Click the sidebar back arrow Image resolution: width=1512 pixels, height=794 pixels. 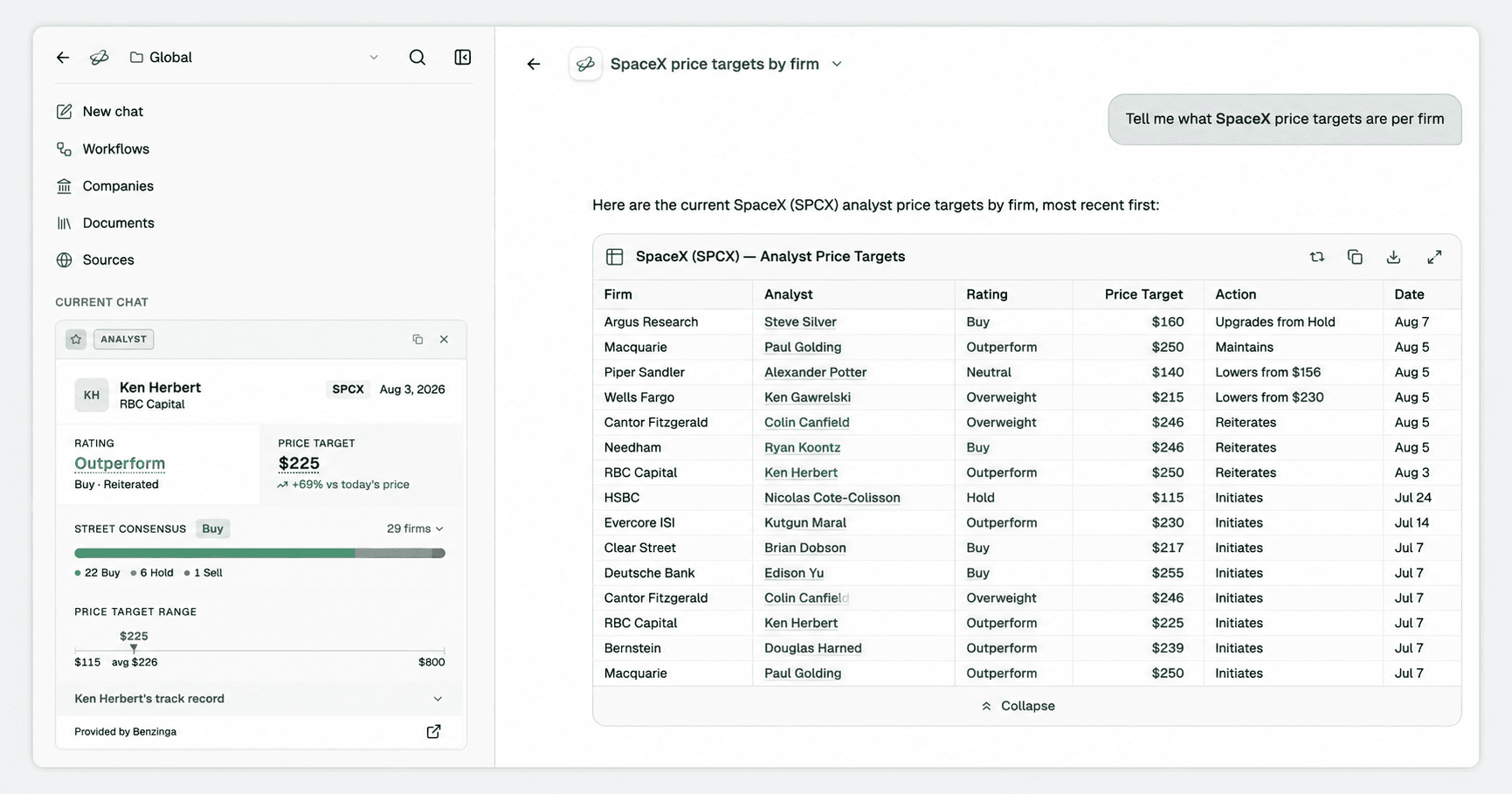[63, 58]
